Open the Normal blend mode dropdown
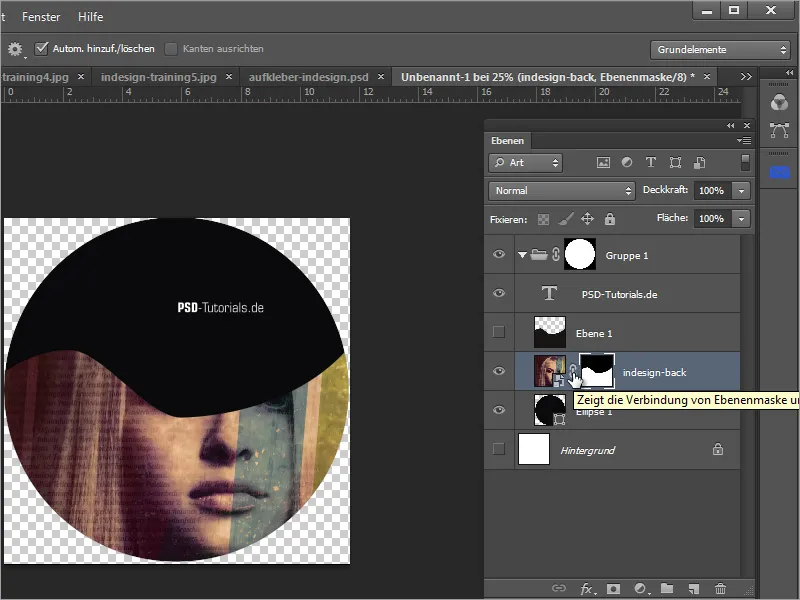Viewport: 800px width, 600px height. [562, 190]
